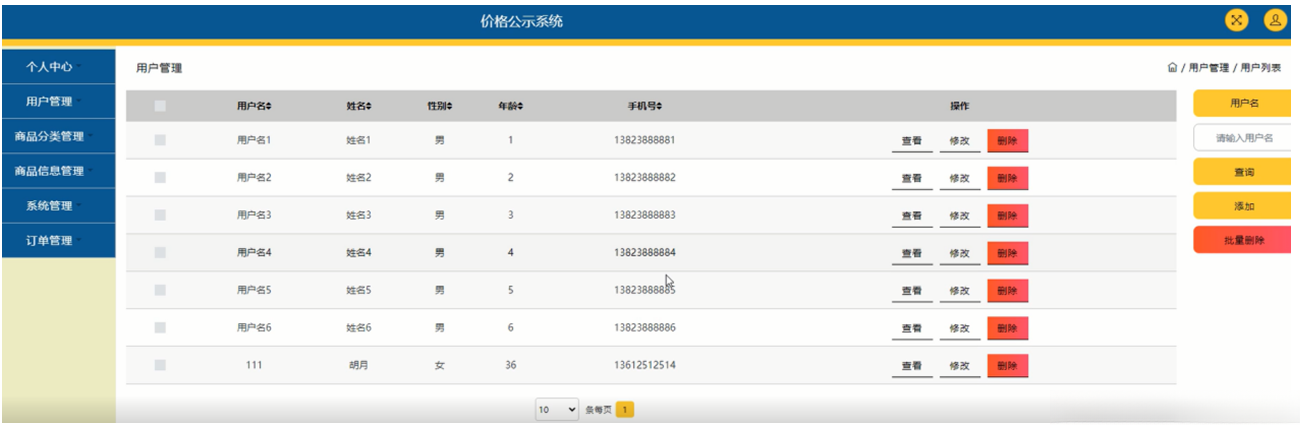Expand the 个人中心 sidebar menu
Image resolution: width=1300 pixels, height=425 pixels.
(x=58, y=67)
